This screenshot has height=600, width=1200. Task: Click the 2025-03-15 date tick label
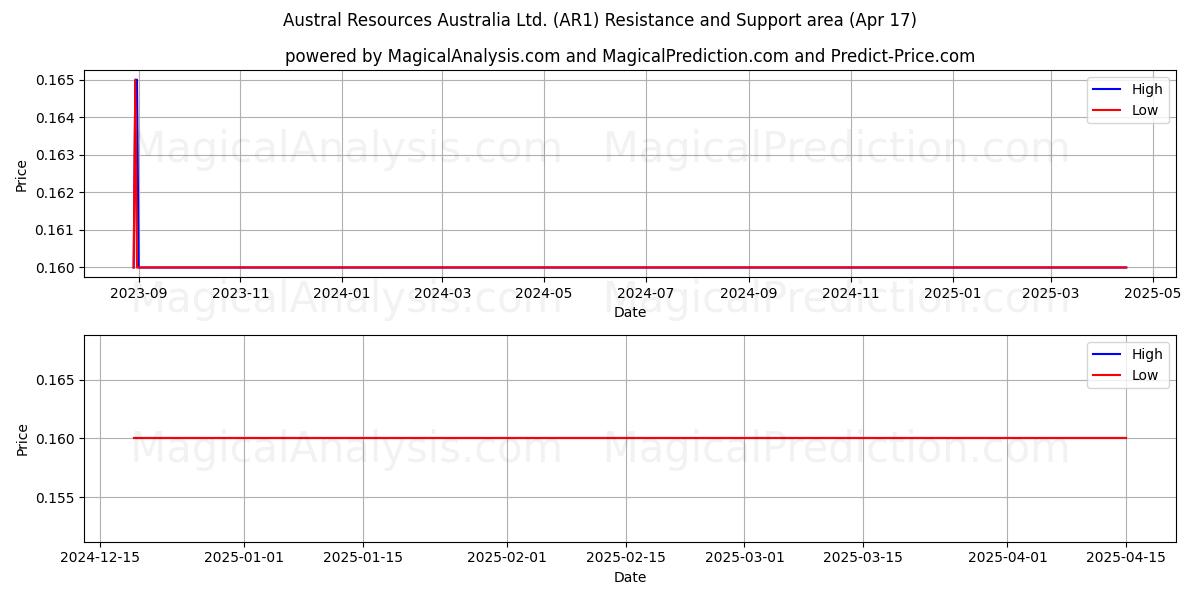pos(863,558)
